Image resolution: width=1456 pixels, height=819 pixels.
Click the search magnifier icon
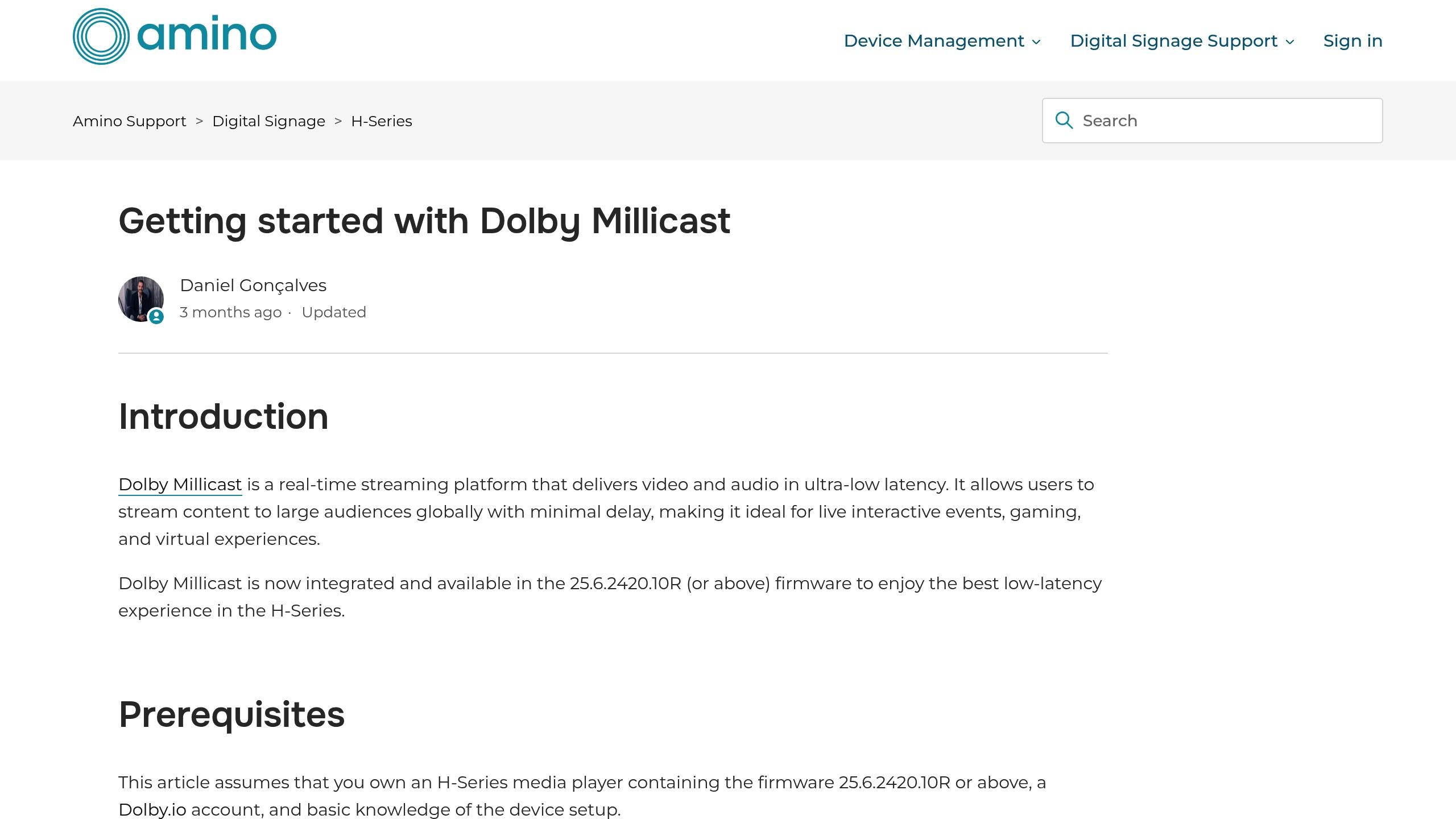coord(1064,121)
